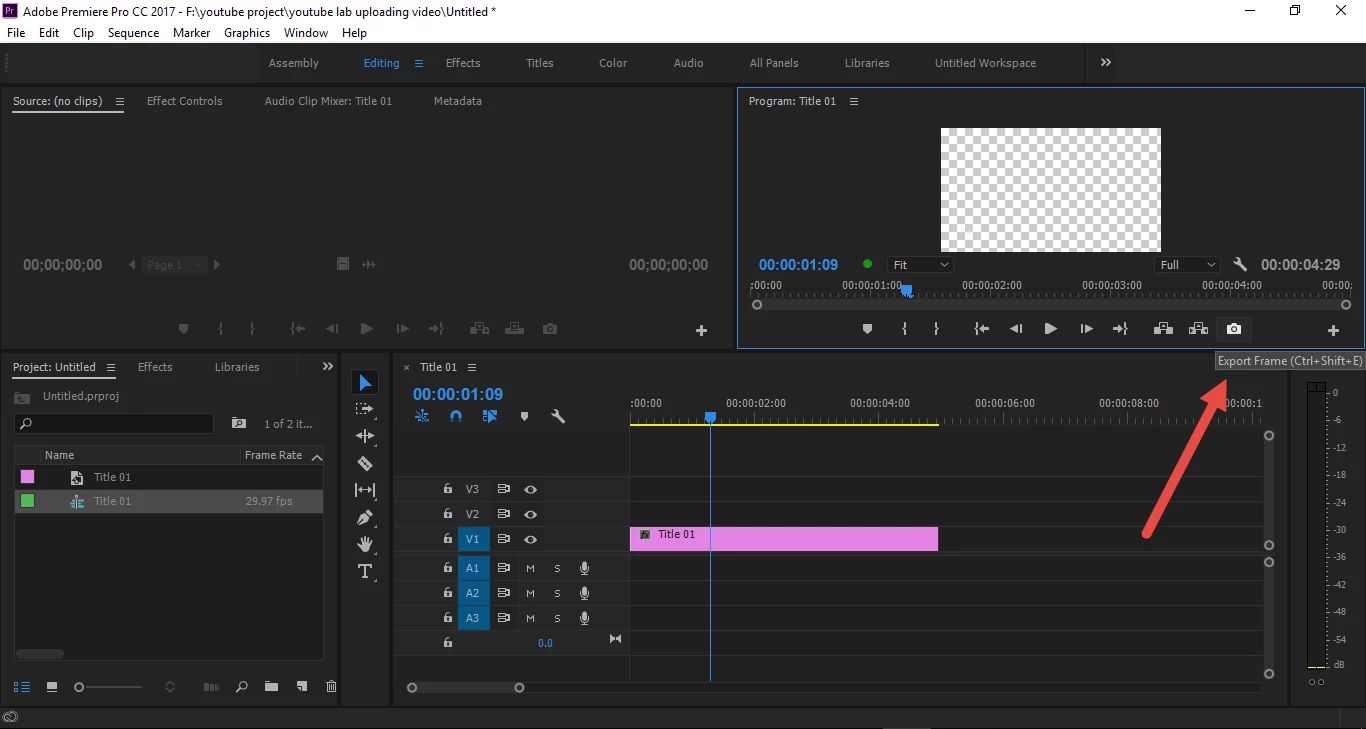
Task: Click New Item icon in Project panel
Action: click(302, 687)
